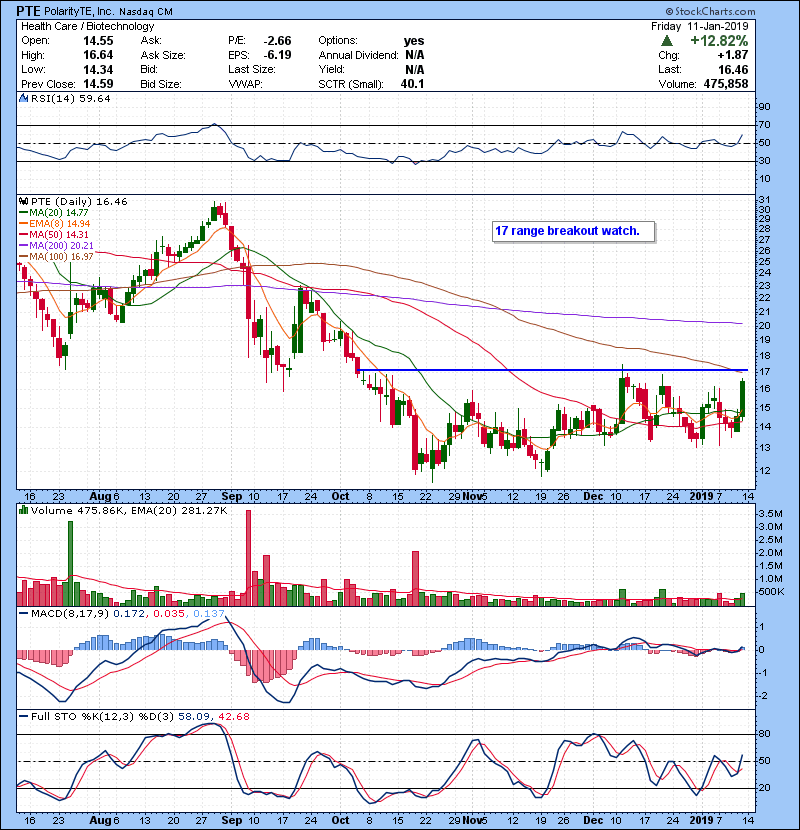
Task: Click the RSI(14) 59.64 panel label
Action: click(x=70, y=98)
